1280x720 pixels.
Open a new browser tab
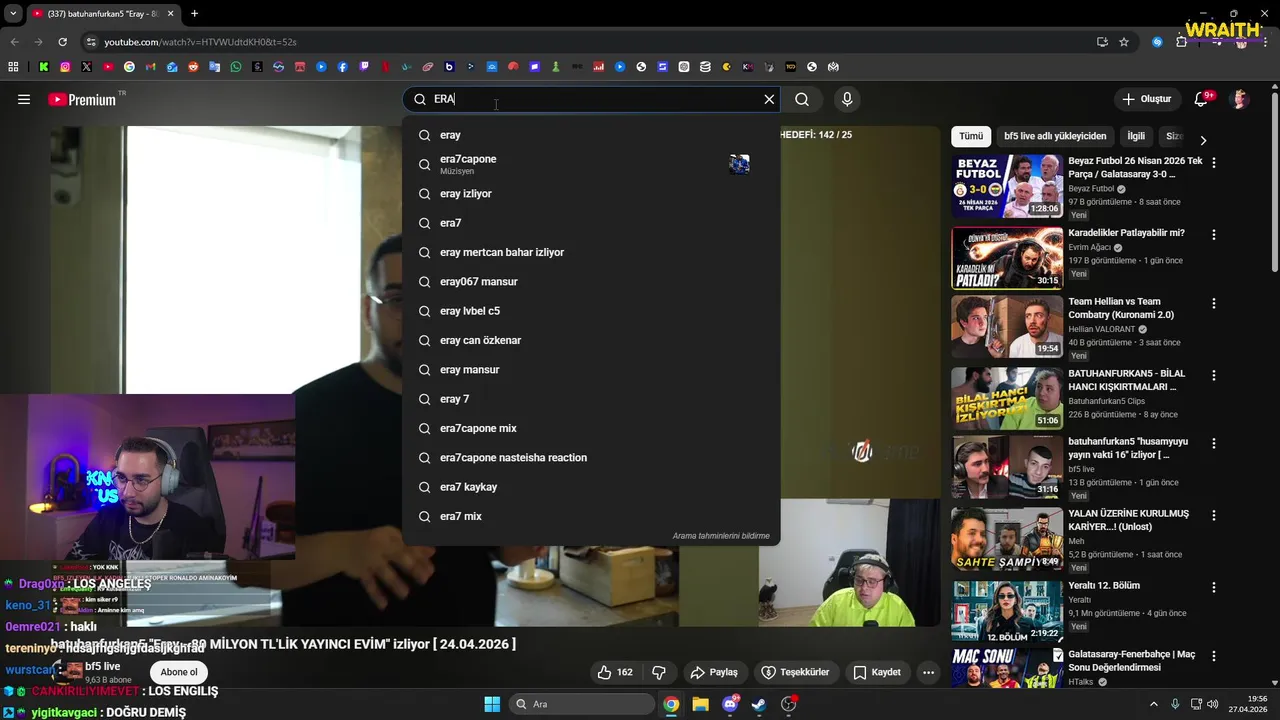[194, 13]
